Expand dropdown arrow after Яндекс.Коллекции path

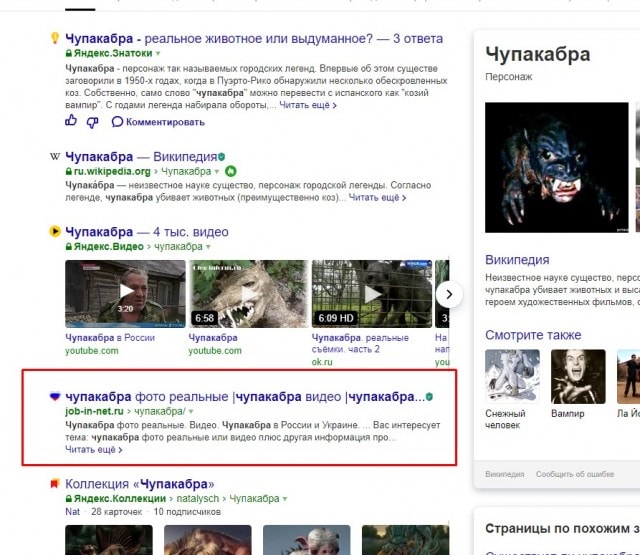tap(285, 499)
